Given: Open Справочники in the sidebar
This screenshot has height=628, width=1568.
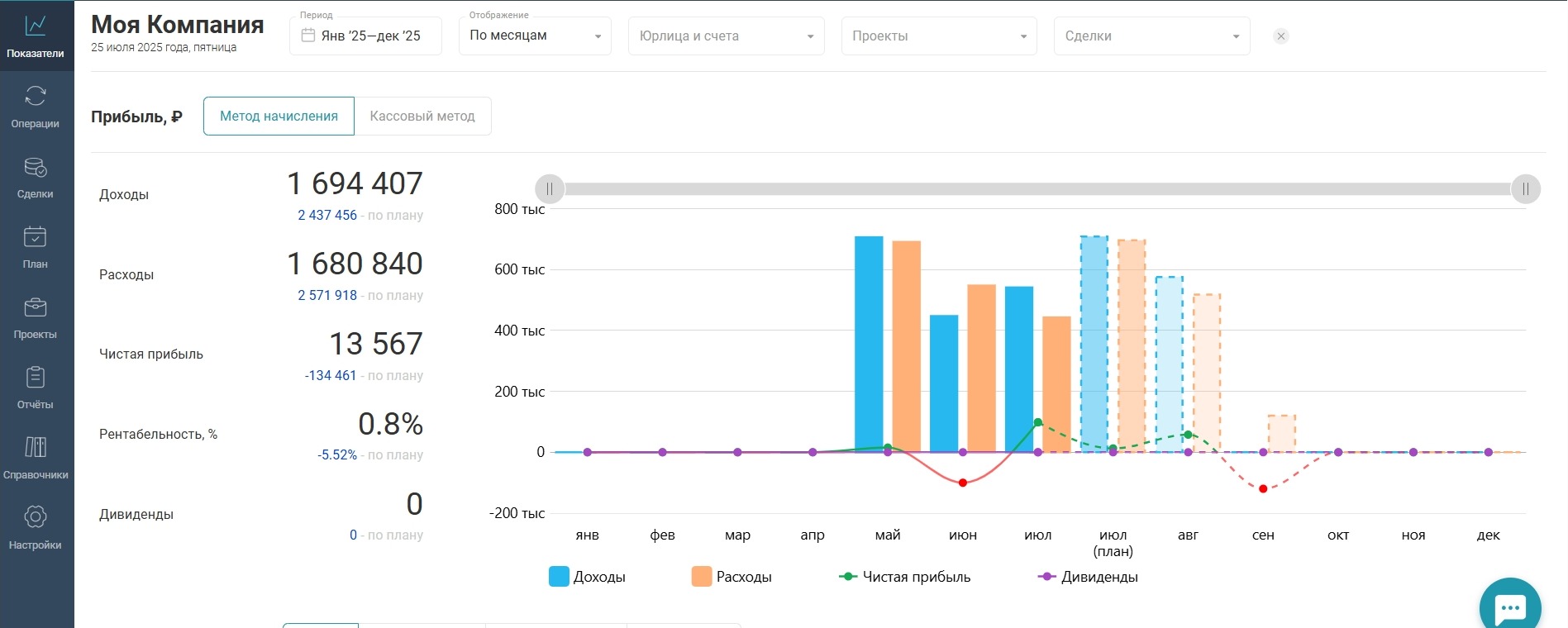Looking at the screenshot, I should [x=36, y=449].
